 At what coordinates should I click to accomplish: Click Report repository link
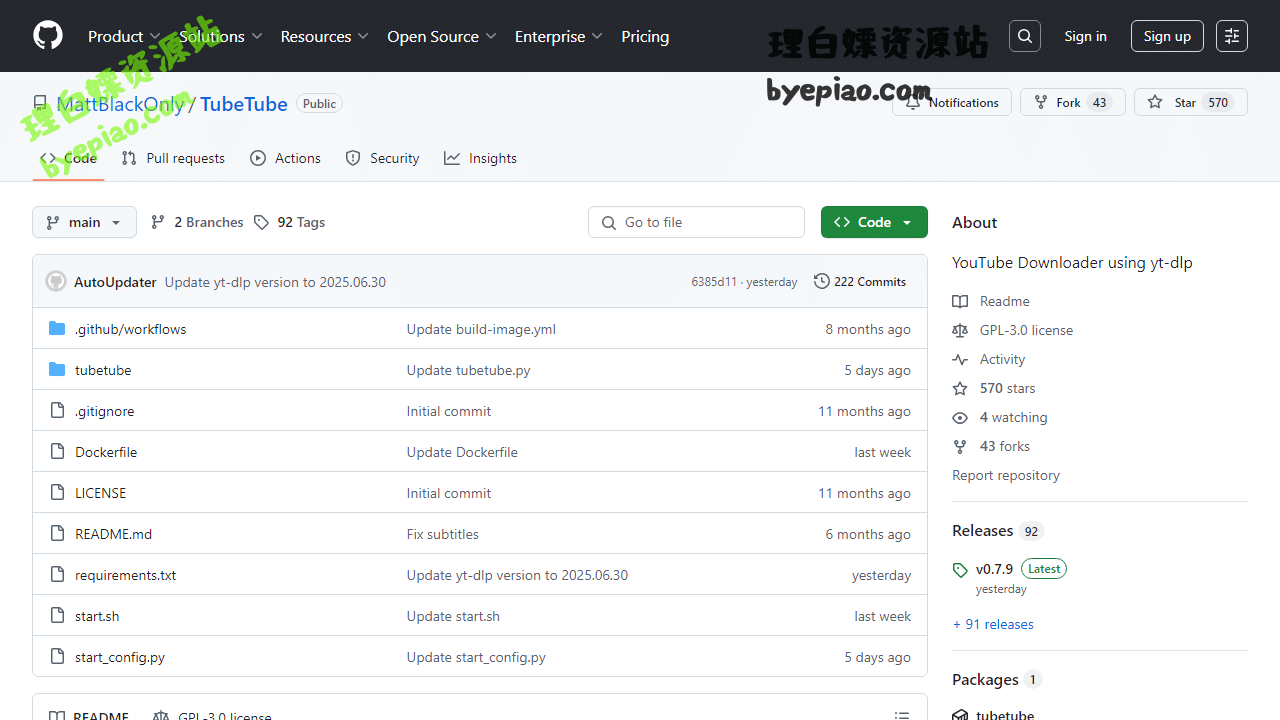coord(1006,475)
